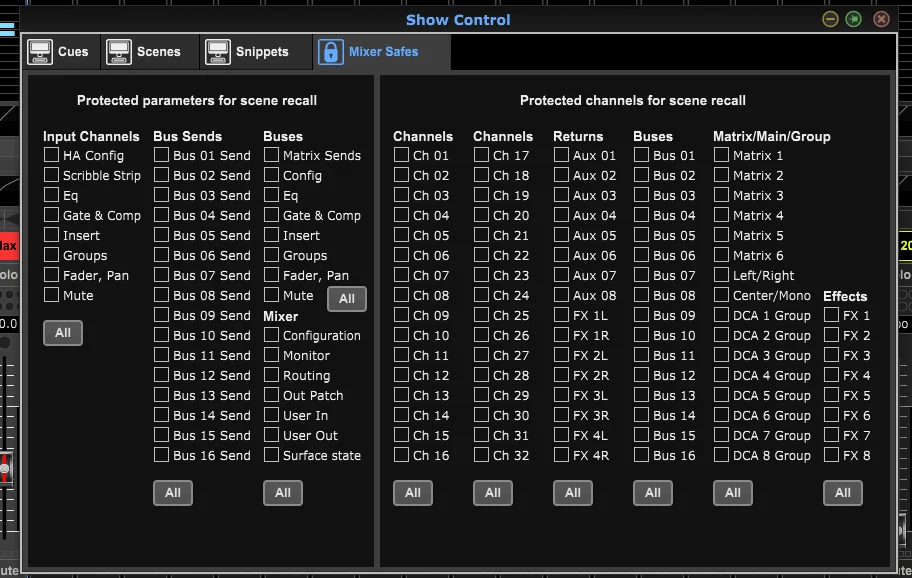Protect Bus 01 in channels panel
The width and height of the screenshot is (912, 578).
(x=641, y=155)
